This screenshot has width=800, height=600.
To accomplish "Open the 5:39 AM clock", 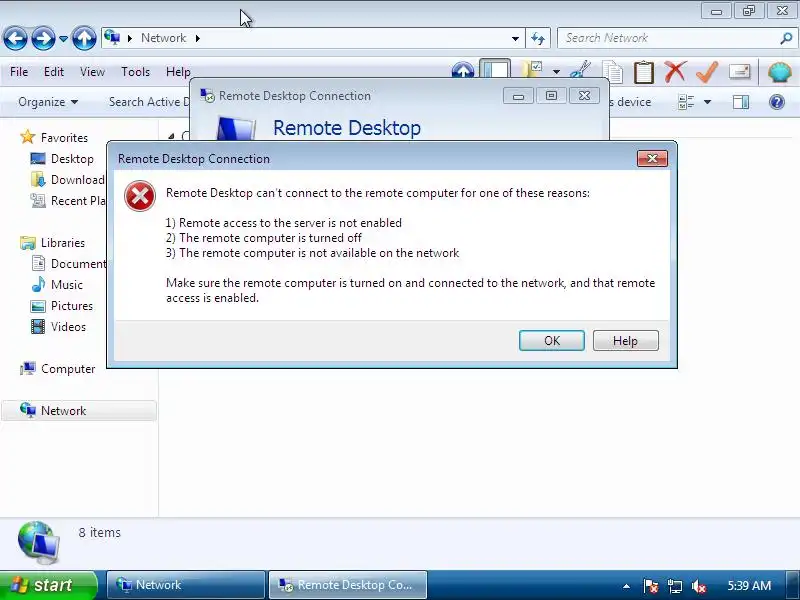I will (749, 586).
